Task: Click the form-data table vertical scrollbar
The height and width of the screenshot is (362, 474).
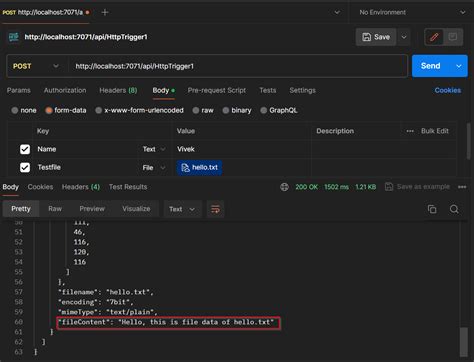Action: [469, 141]
